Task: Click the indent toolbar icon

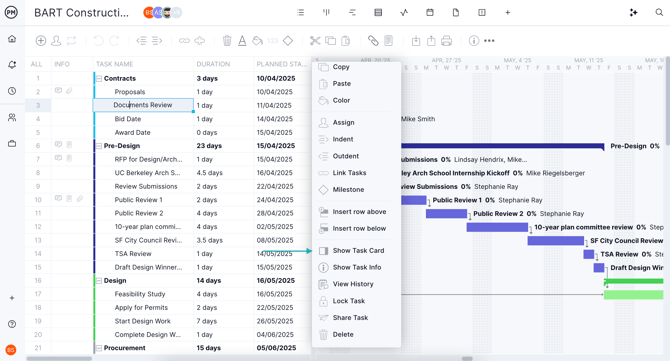Action: tap(157, 41)
